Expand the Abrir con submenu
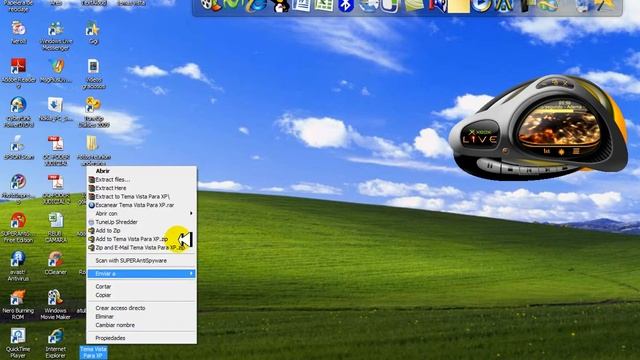This screenshot has height=360, width=640. (141, 214)
